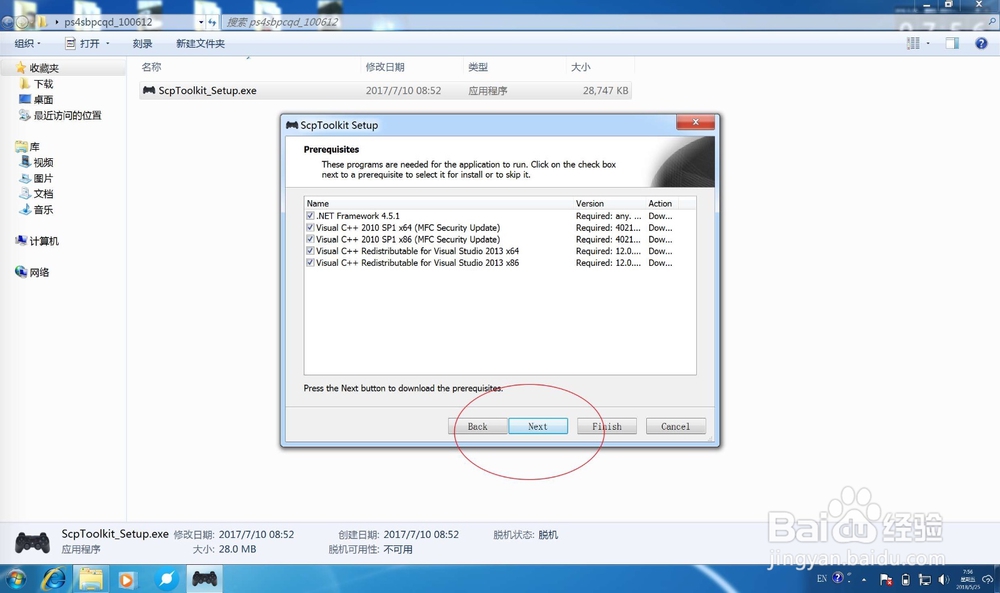Click the ps4sbpcqd_100612 address bar path
This screenshot has width=1000, height=593.
pyautogui.click(x=108, y=22)
